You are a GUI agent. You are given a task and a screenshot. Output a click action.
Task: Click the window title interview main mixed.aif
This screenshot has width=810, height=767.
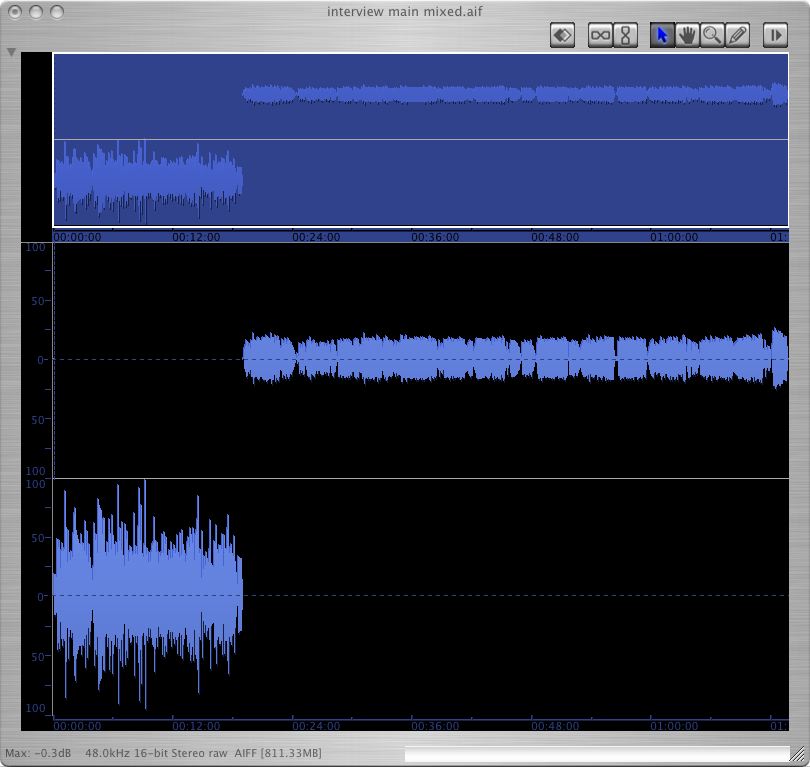click(404, 11)
